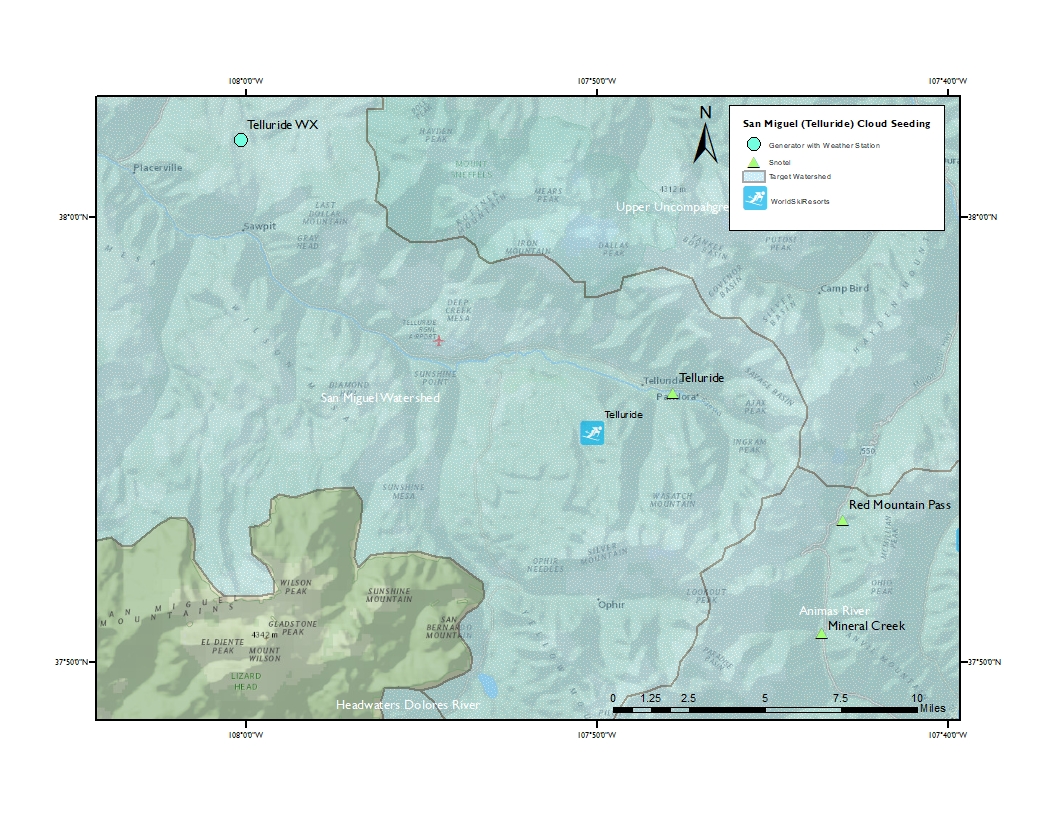Image resolution: width=1056 pixels, height=816 pixels.
Task: Click the Snotel triangle in the legend
Action: point(754,161)
